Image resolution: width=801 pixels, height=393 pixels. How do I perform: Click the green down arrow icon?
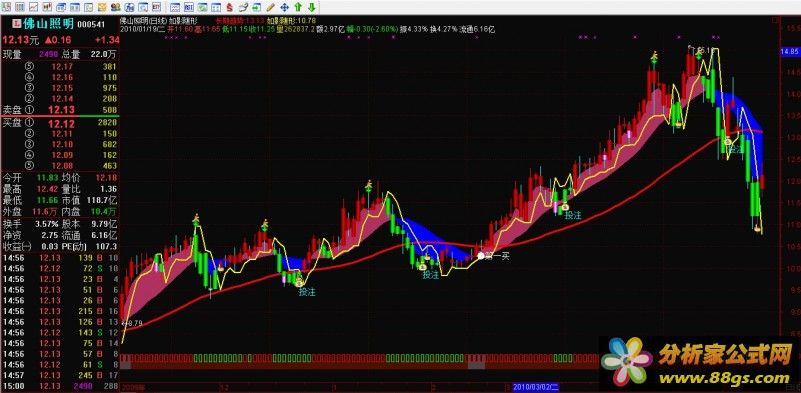pos(311,7)
